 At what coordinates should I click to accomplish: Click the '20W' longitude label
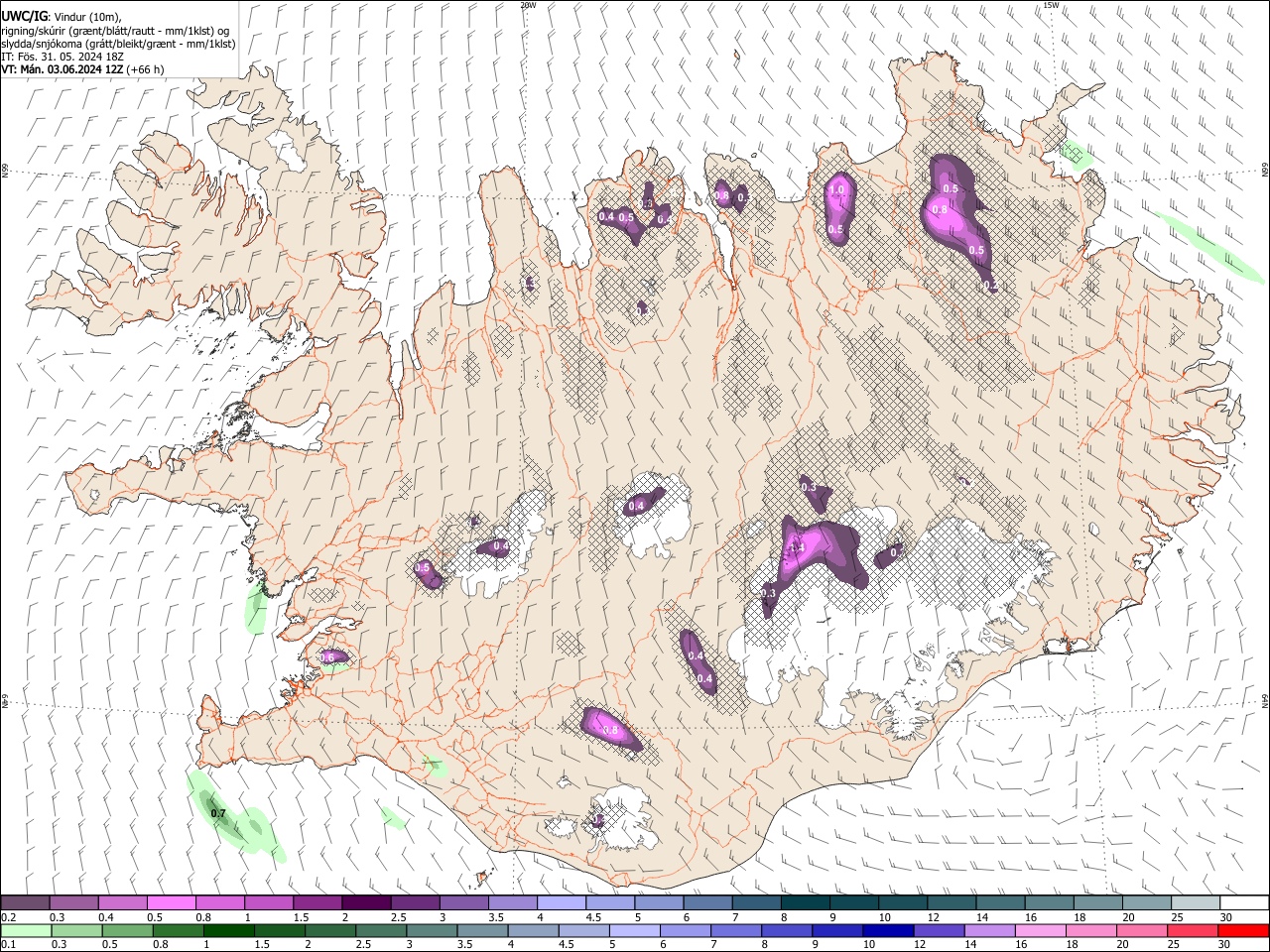click(528, 5)
